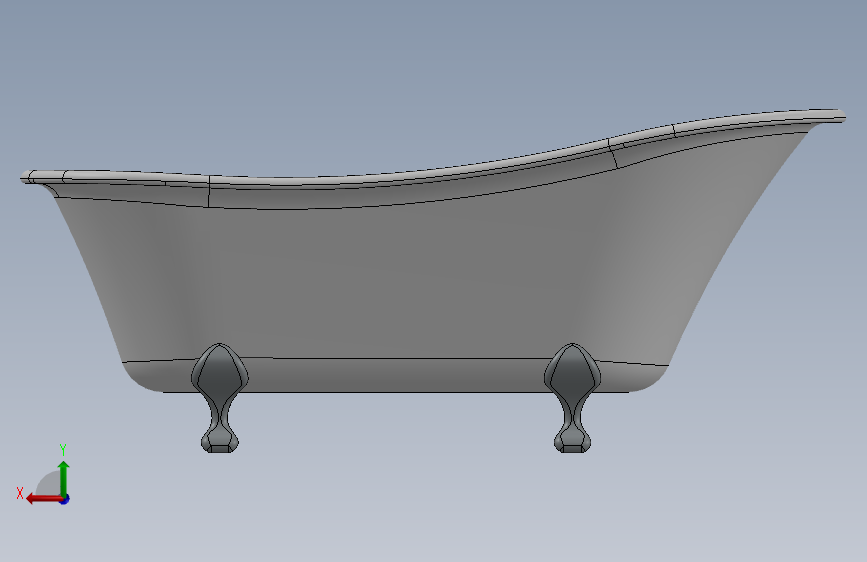Select the left claw foot of the tub
The image size is (867, 562).
(x=220, y=398)
